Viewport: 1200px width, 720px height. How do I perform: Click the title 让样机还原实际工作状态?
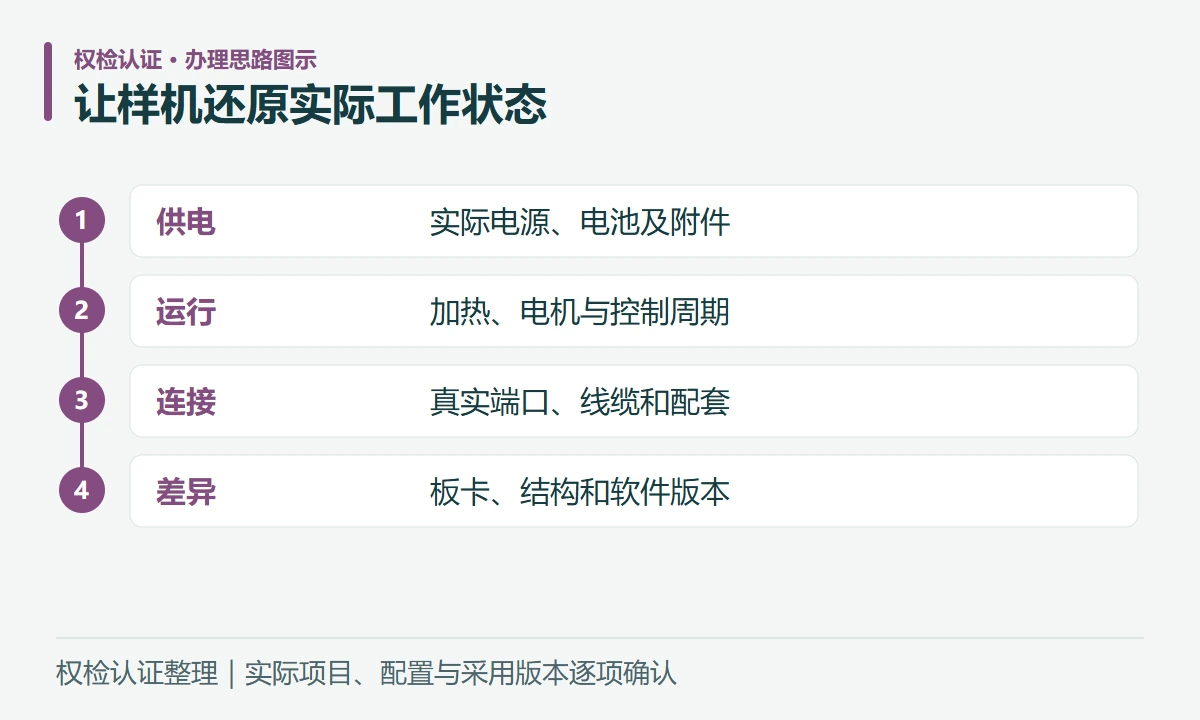311,104
